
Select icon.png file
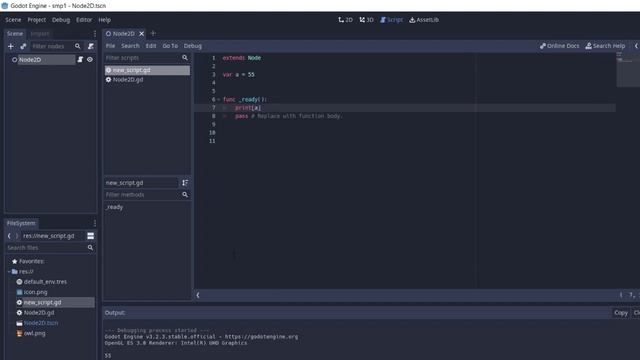[32, 292]
